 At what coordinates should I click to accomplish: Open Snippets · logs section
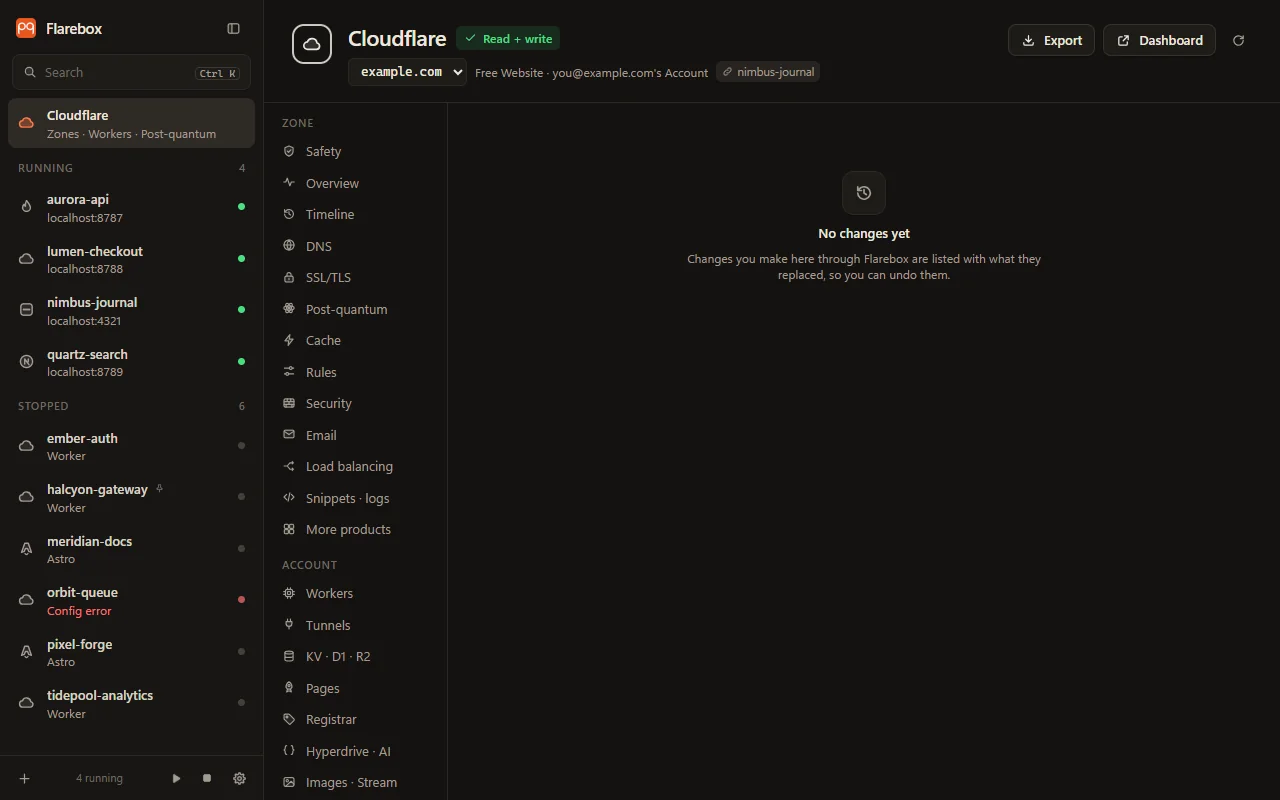coord(355,498)
